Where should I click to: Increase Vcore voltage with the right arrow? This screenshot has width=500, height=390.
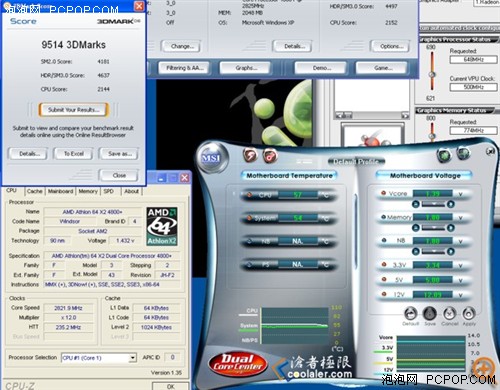tap(451, 204)
